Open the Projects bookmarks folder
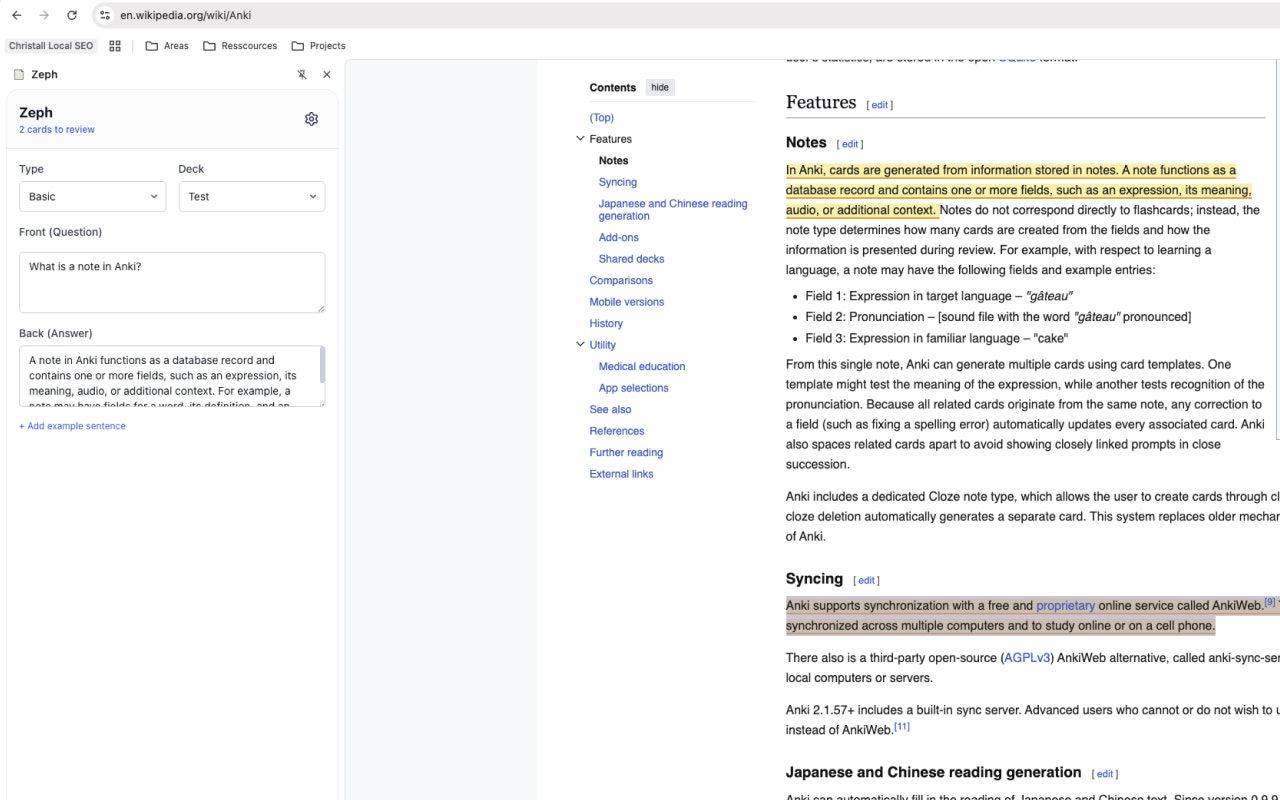Image resolution: width=1280 pixels, height=800 pixels. 318,46
